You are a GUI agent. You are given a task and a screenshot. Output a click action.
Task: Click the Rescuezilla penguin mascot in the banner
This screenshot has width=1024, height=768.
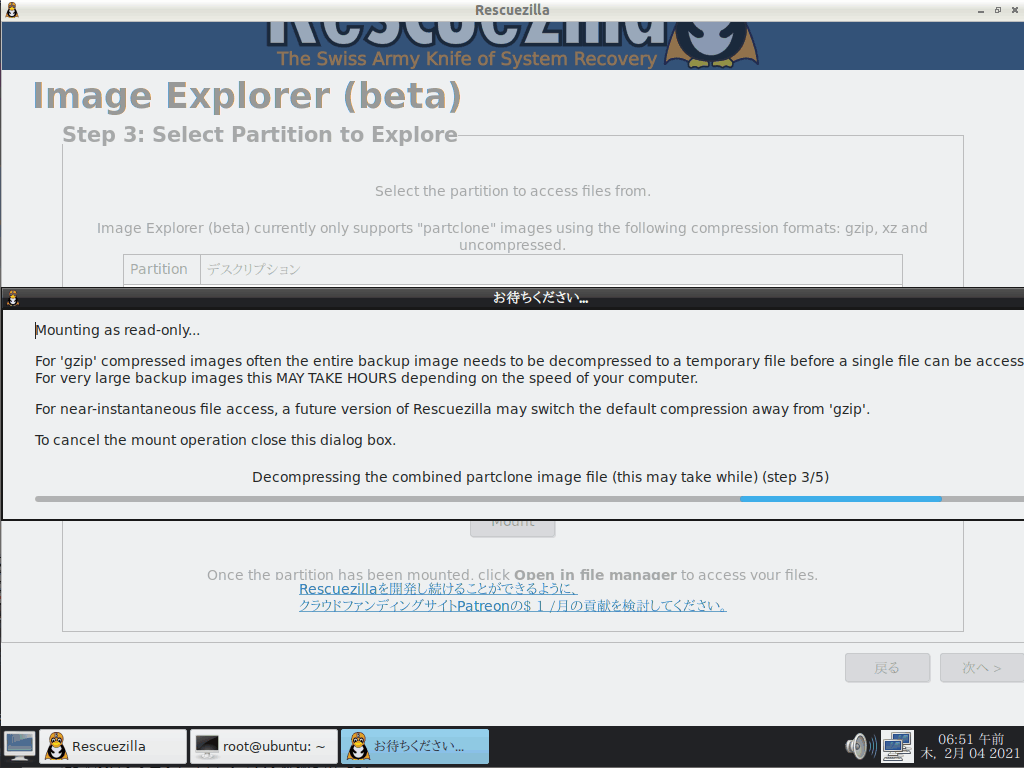(711, 44)
